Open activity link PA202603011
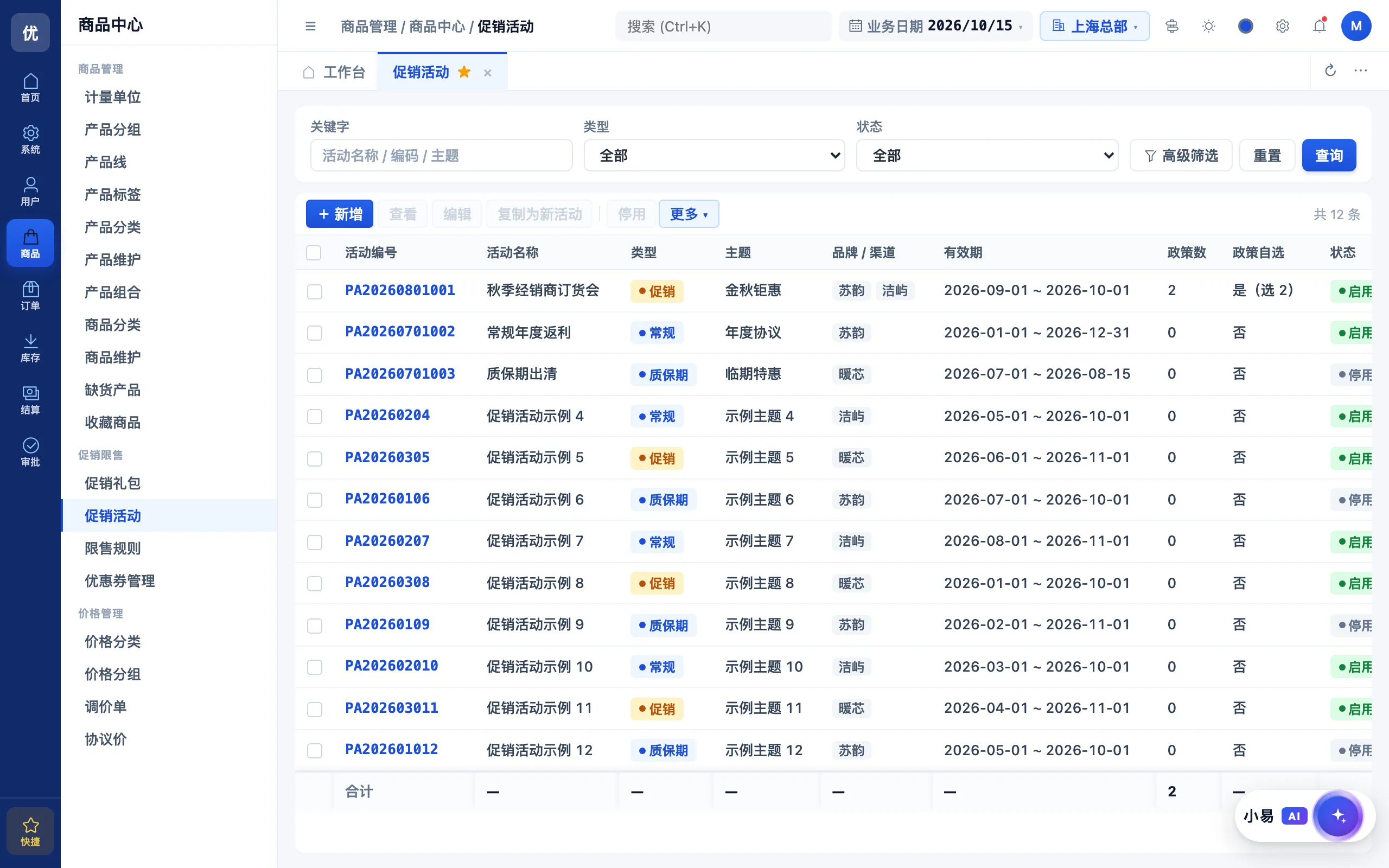This screenshot has width=1389, height=868. tap(391, 708)
